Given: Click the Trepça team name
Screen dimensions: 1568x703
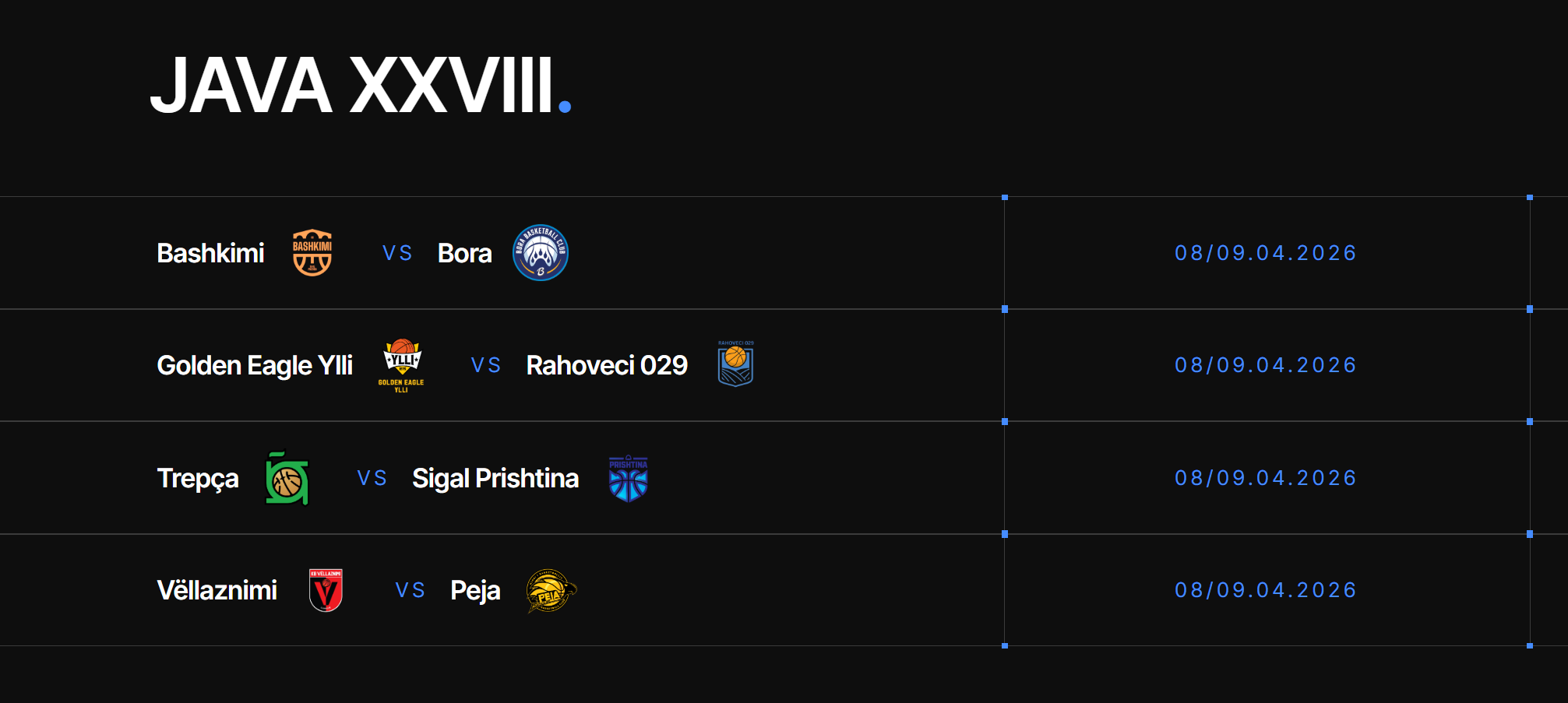Looking at the screenshot, I should click(x=198, y=479).
